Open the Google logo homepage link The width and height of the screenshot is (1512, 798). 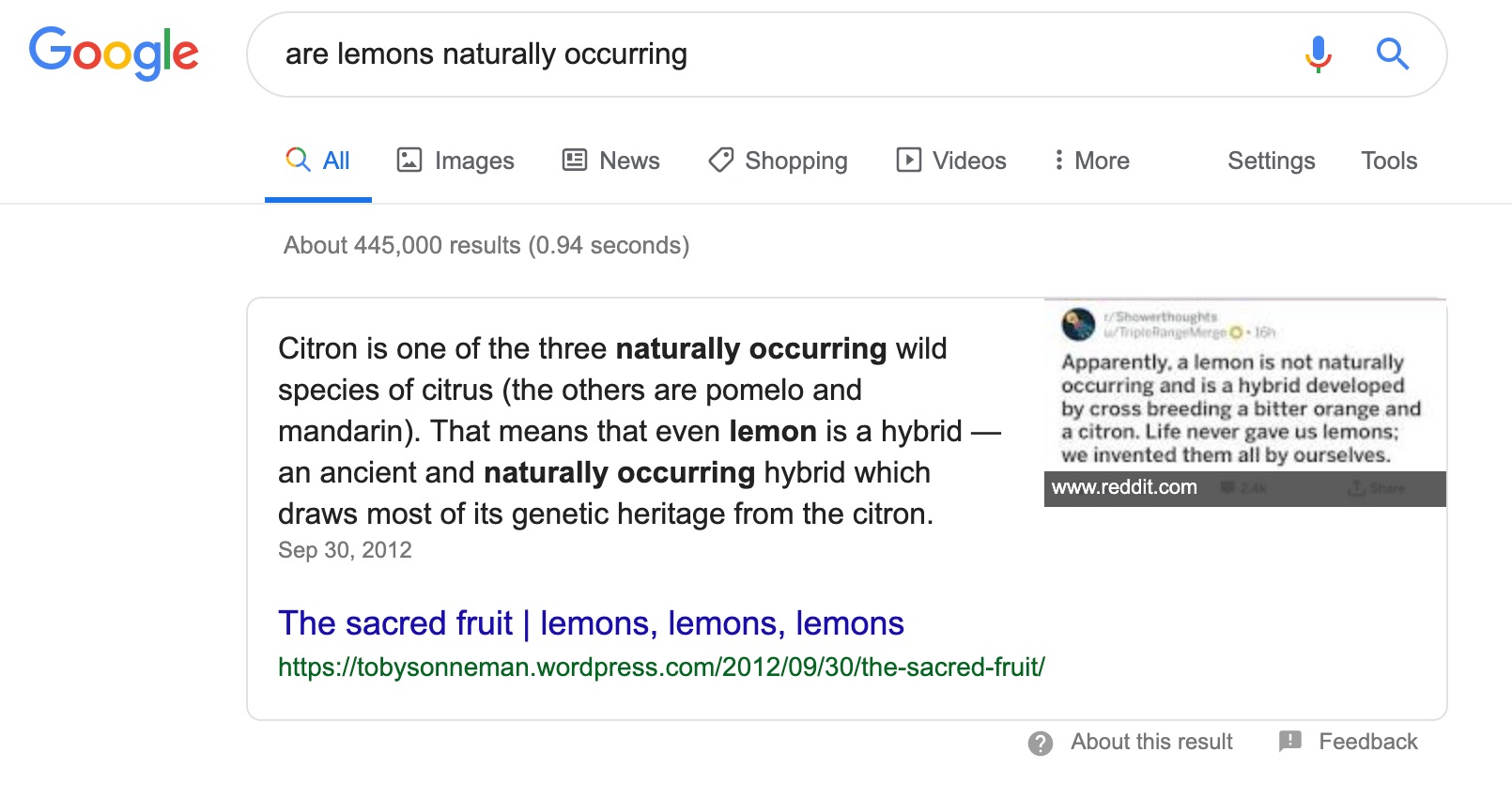click(x=114, y=53)
